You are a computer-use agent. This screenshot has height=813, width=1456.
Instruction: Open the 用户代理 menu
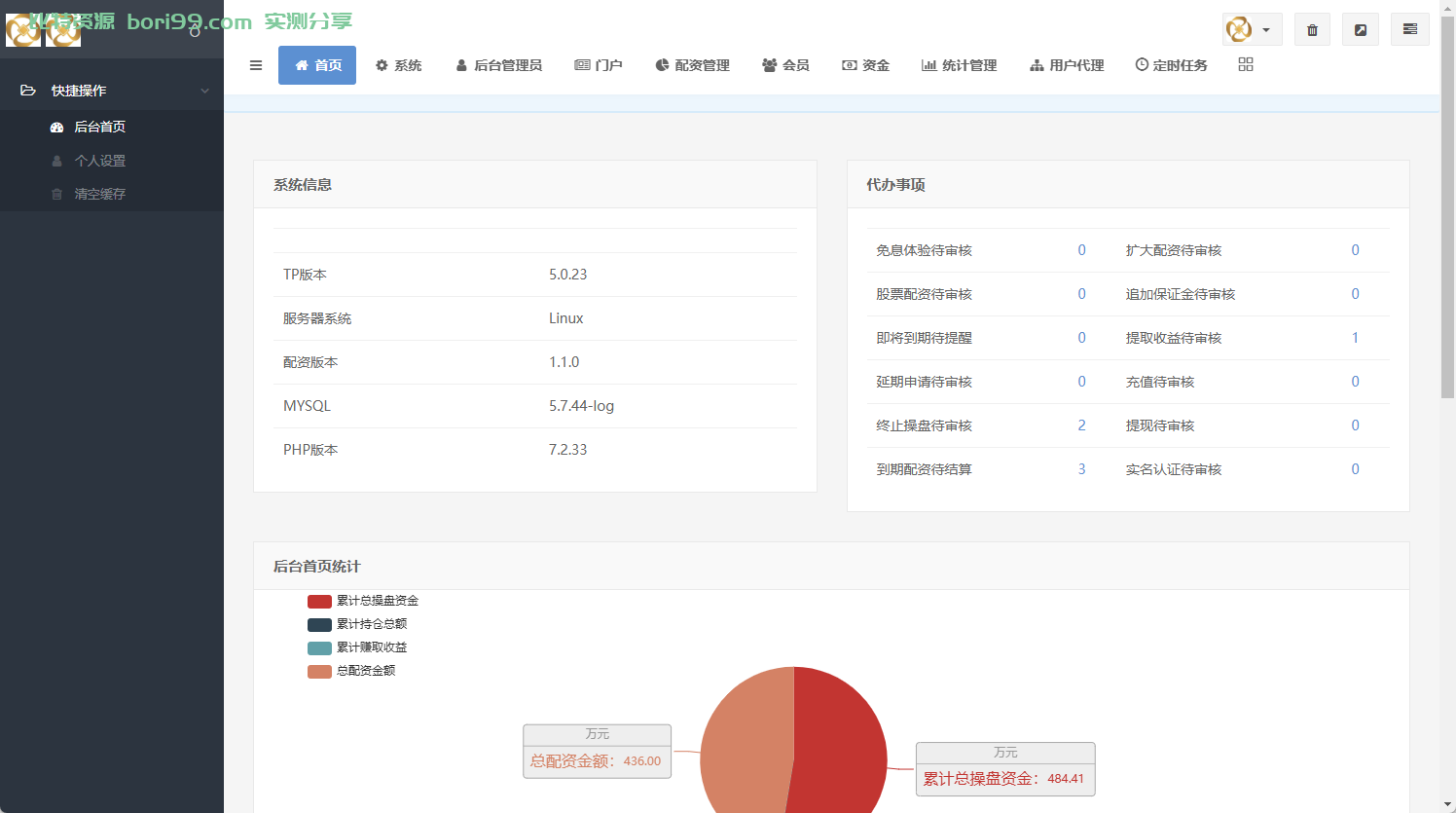point(1067,65)
